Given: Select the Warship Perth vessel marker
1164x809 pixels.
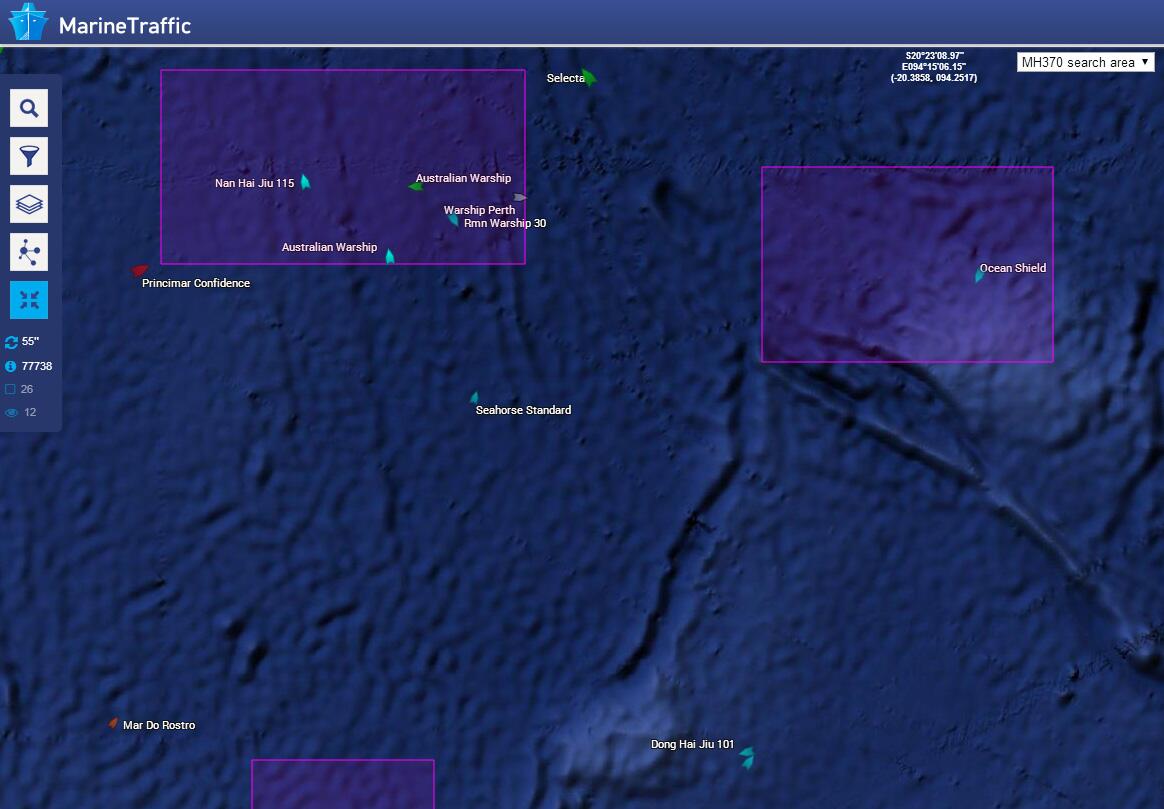Looking at the screenshot, I should (453, 220).
